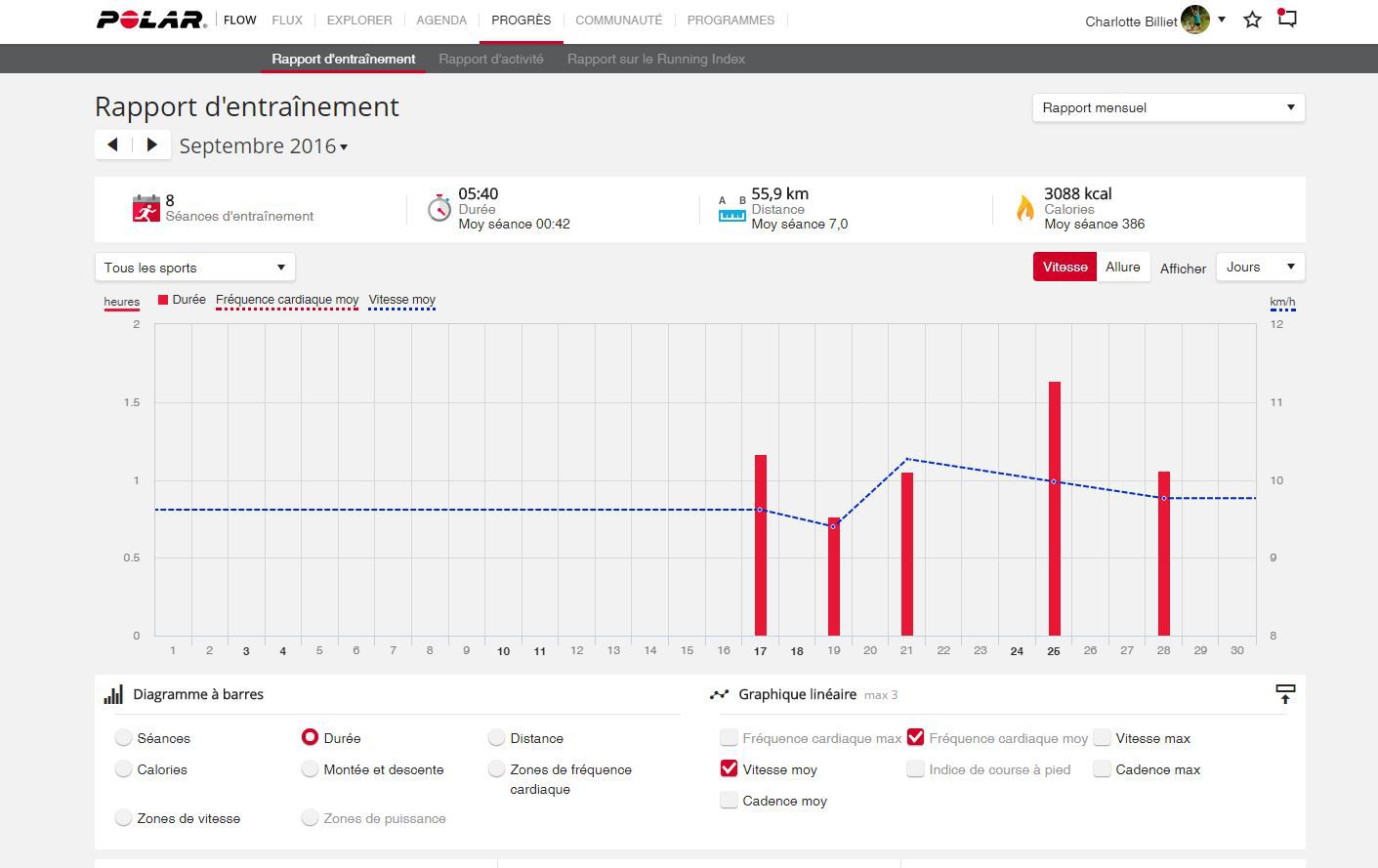Click the red bar for day 25
This screenshot has width=1378, height=868.
point(1054,508)
